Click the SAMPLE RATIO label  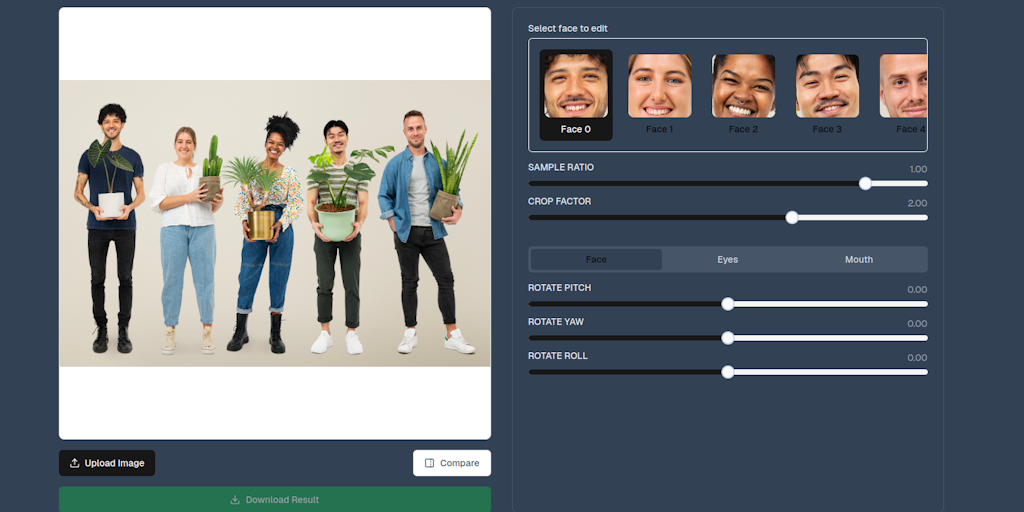pyautogui.click(x=561, y=167)
